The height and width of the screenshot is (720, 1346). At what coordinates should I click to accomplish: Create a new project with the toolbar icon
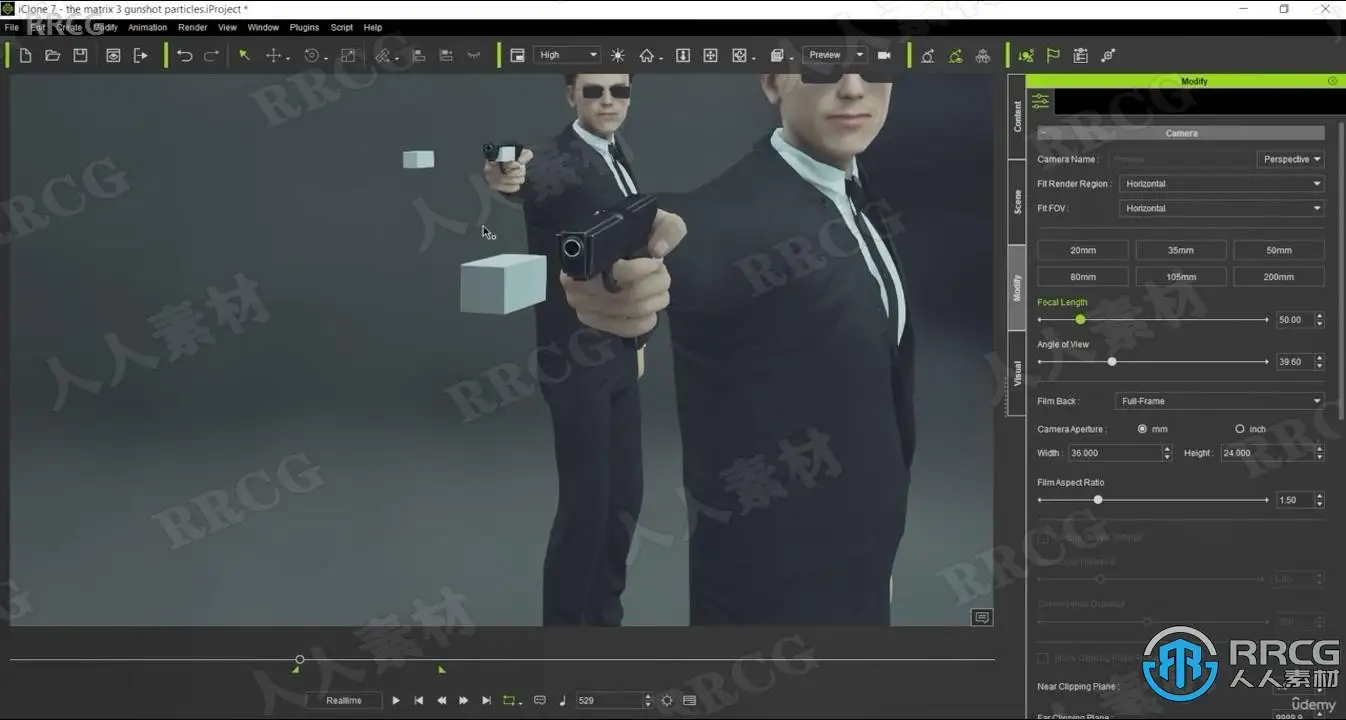pyautogui.click(x=26, y=56)
